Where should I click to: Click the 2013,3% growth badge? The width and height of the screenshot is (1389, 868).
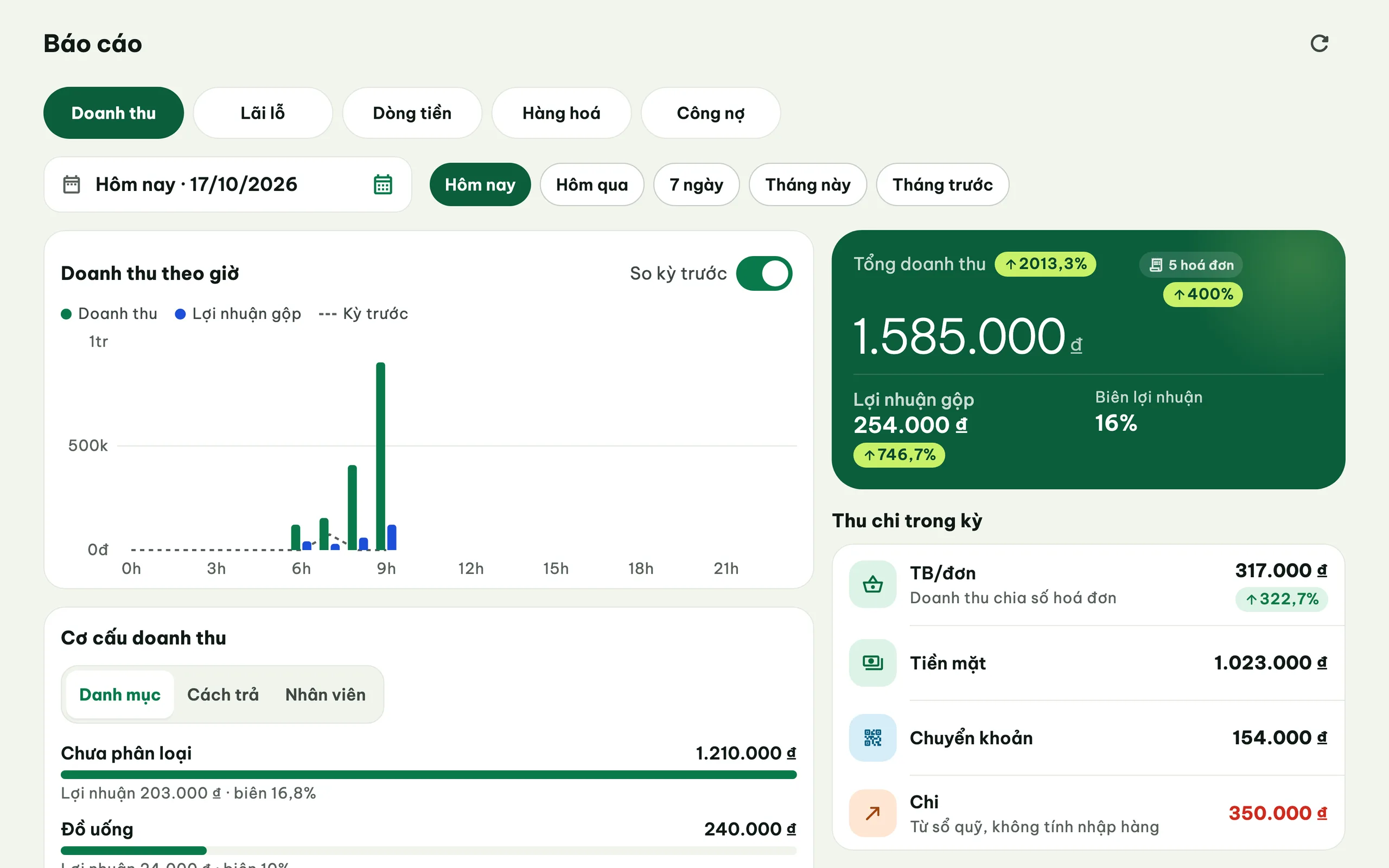pos(1045,264)
